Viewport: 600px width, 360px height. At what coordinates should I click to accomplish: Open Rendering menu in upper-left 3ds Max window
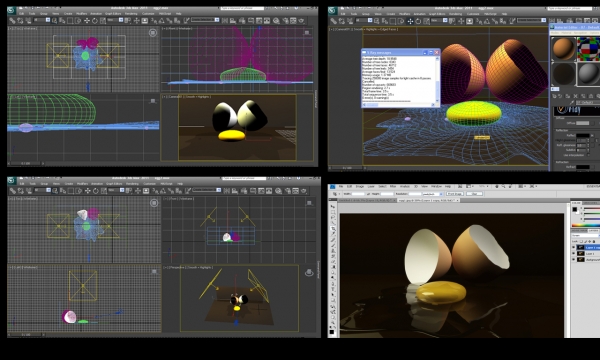[x=131, y=13]
